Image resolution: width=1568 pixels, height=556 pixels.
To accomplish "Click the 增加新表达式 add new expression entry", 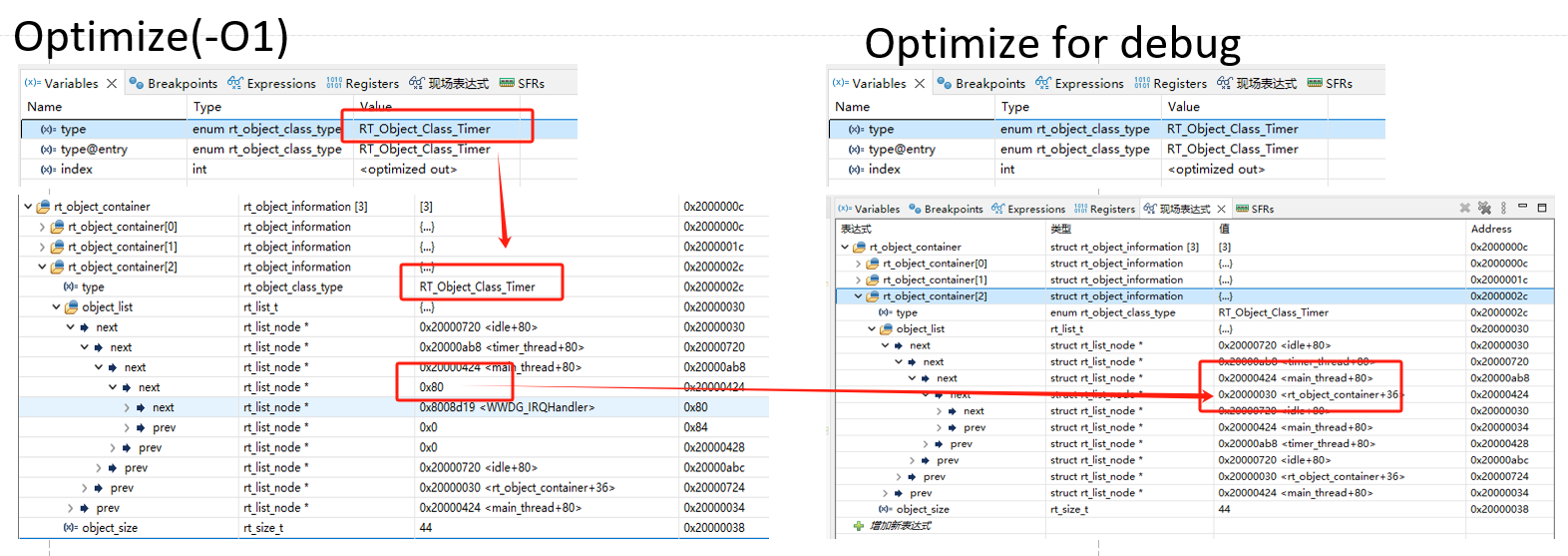I will 901,525.
